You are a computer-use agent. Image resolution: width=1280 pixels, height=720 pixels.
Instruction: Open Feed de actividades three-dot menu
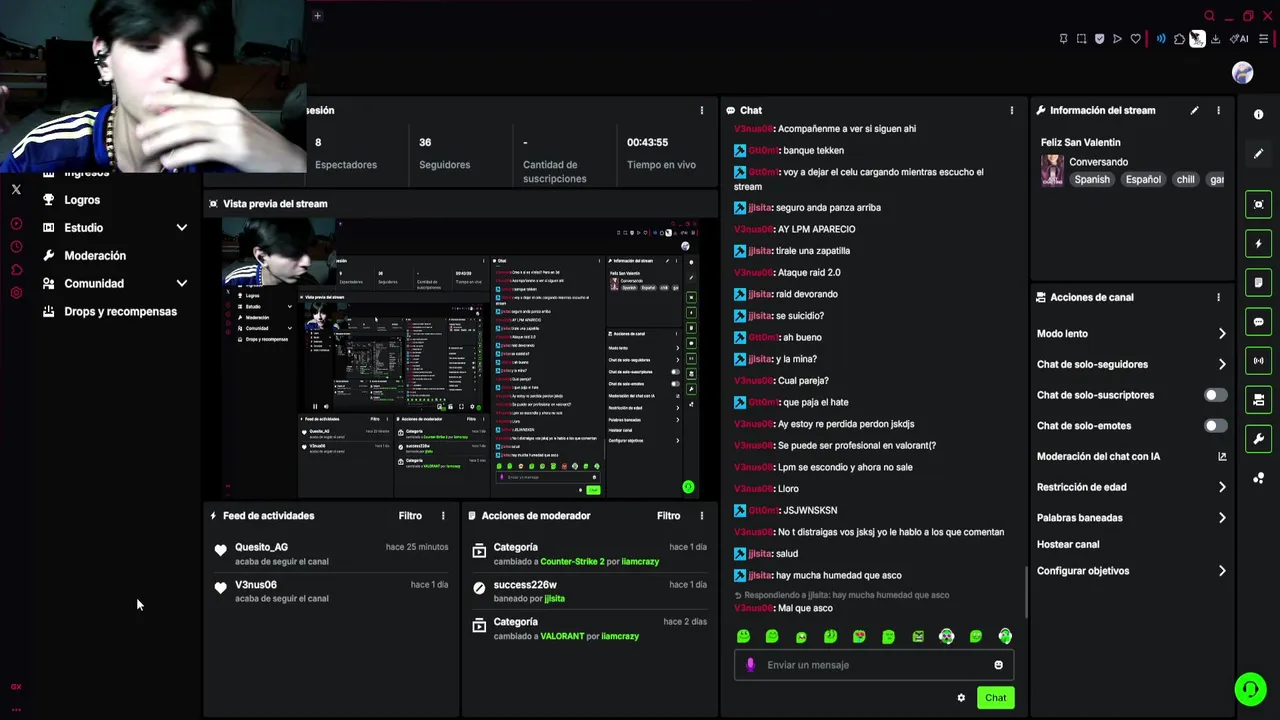click(443, 516)
